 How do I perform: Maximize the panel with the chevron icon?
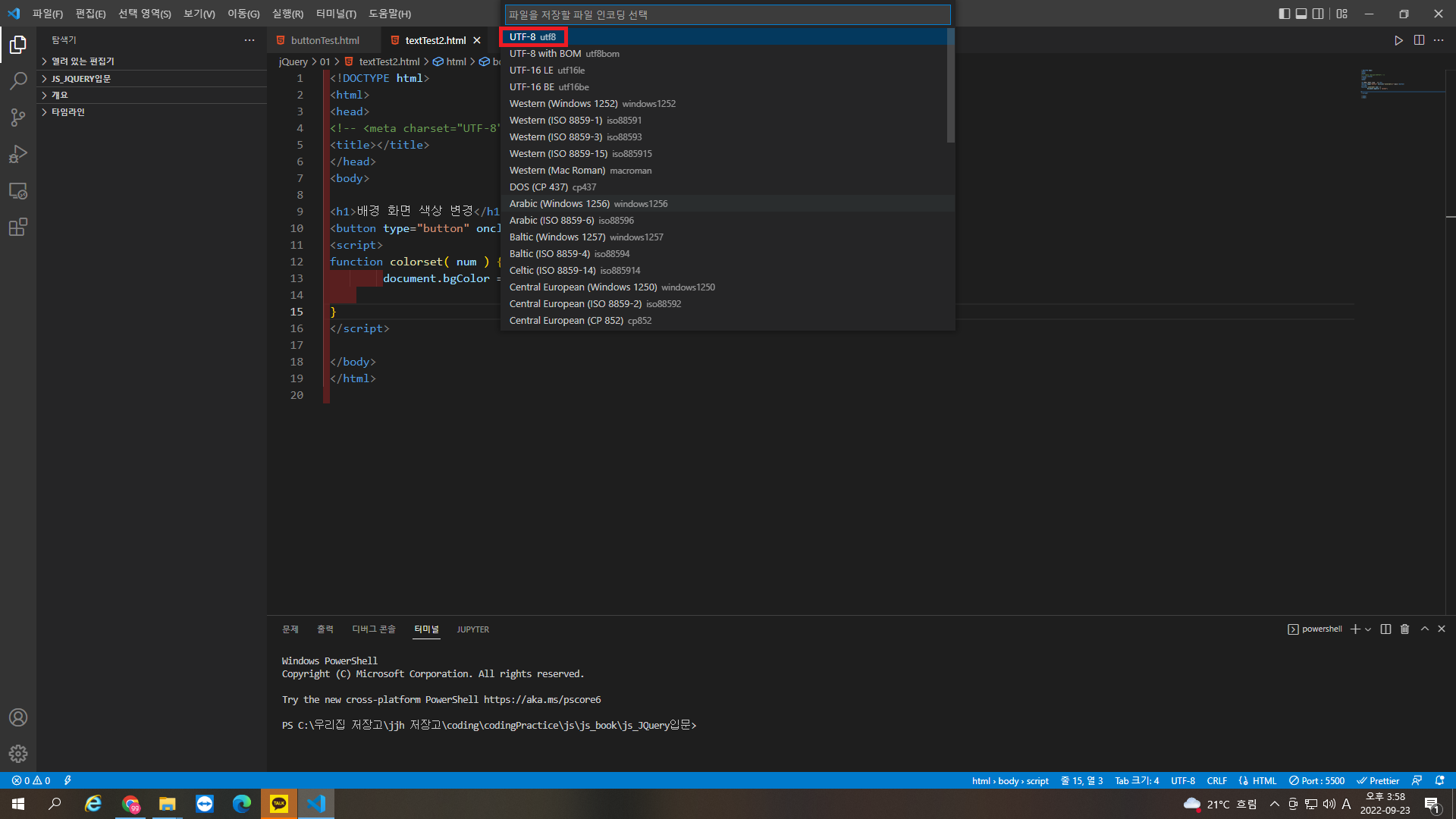point(1424,629)
